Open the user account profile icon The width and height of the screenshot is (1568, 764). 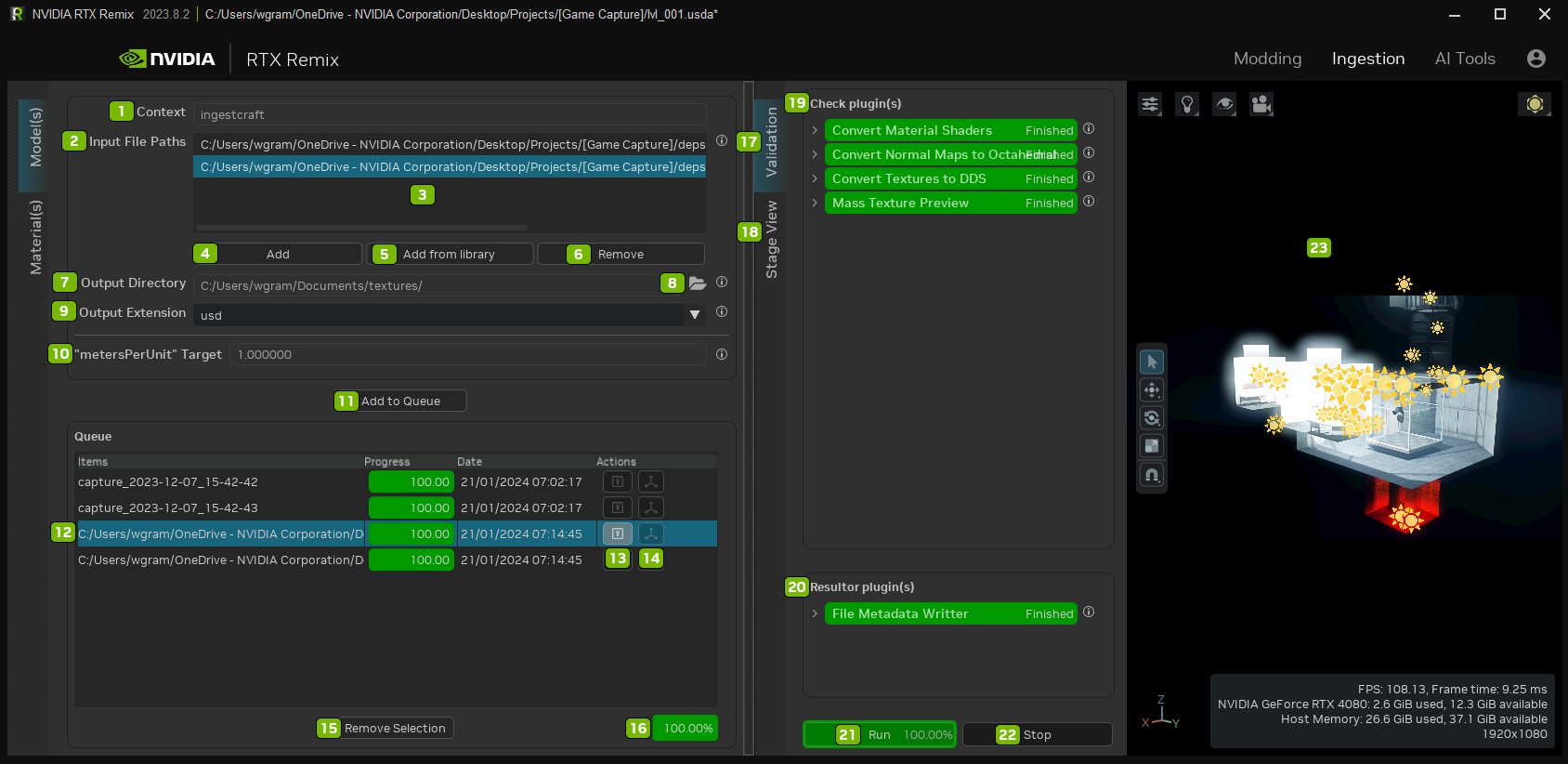click(x=1536, y=59)
